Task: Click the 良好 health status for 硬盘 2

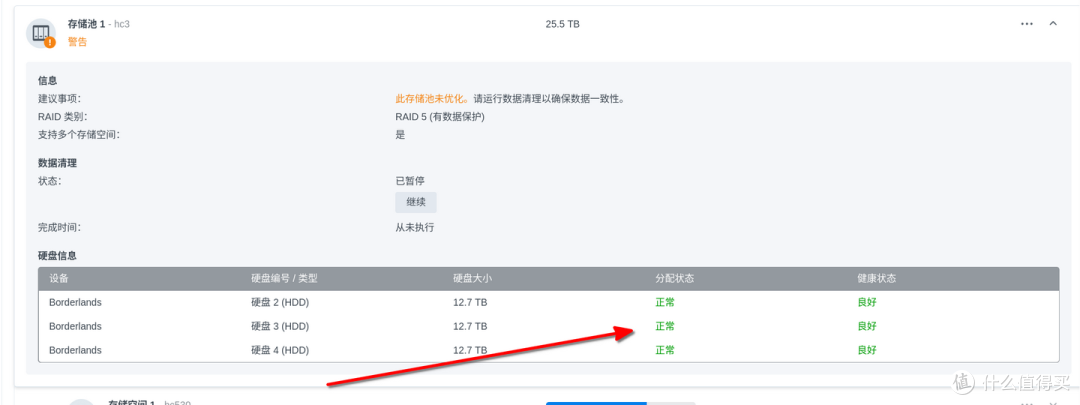Action: [x=866, y=302]
